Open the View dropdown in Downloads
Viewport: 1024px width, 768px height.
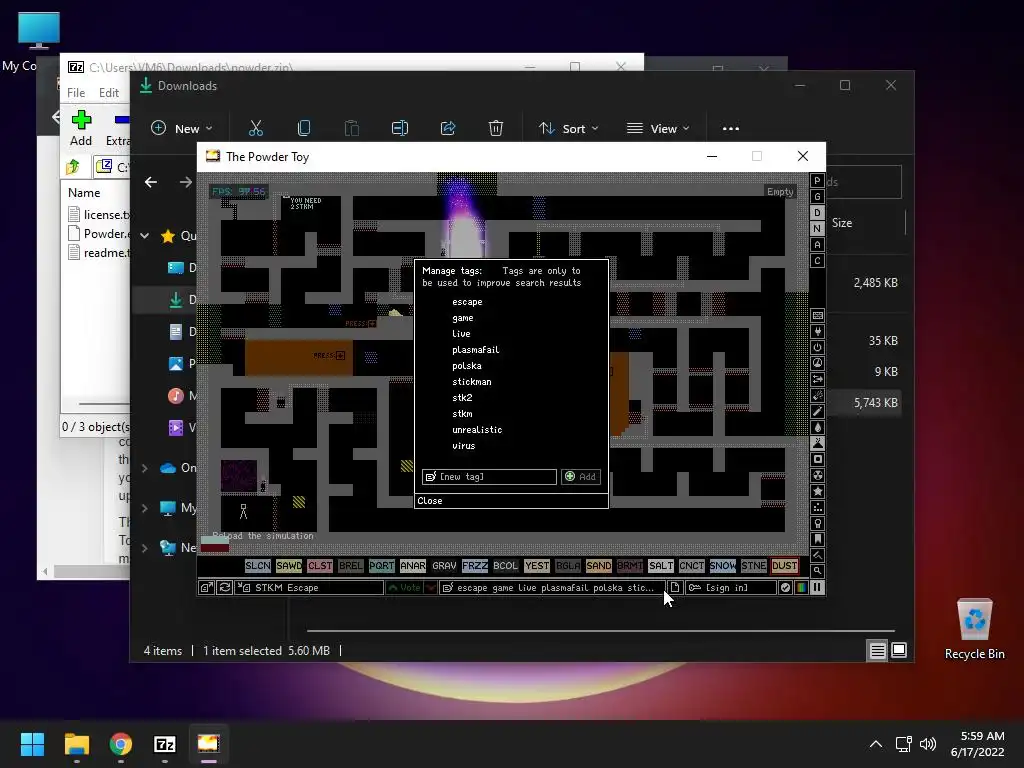[x=658, y=129]
